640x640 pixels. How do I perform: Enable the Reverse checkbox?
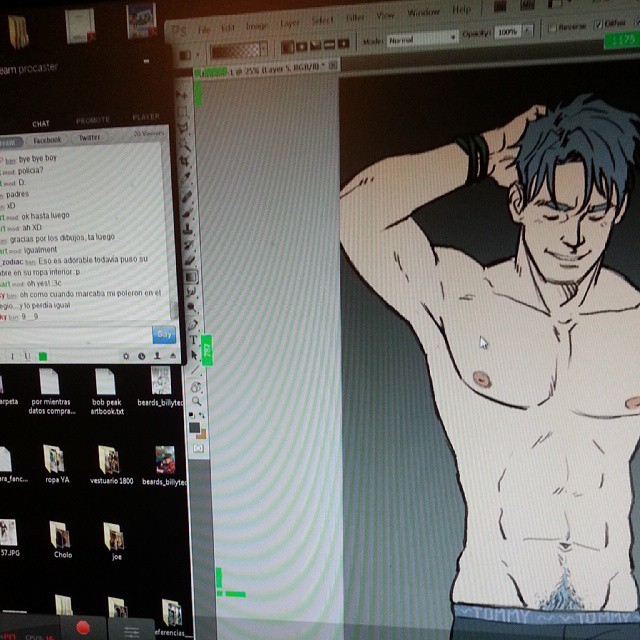552,29
